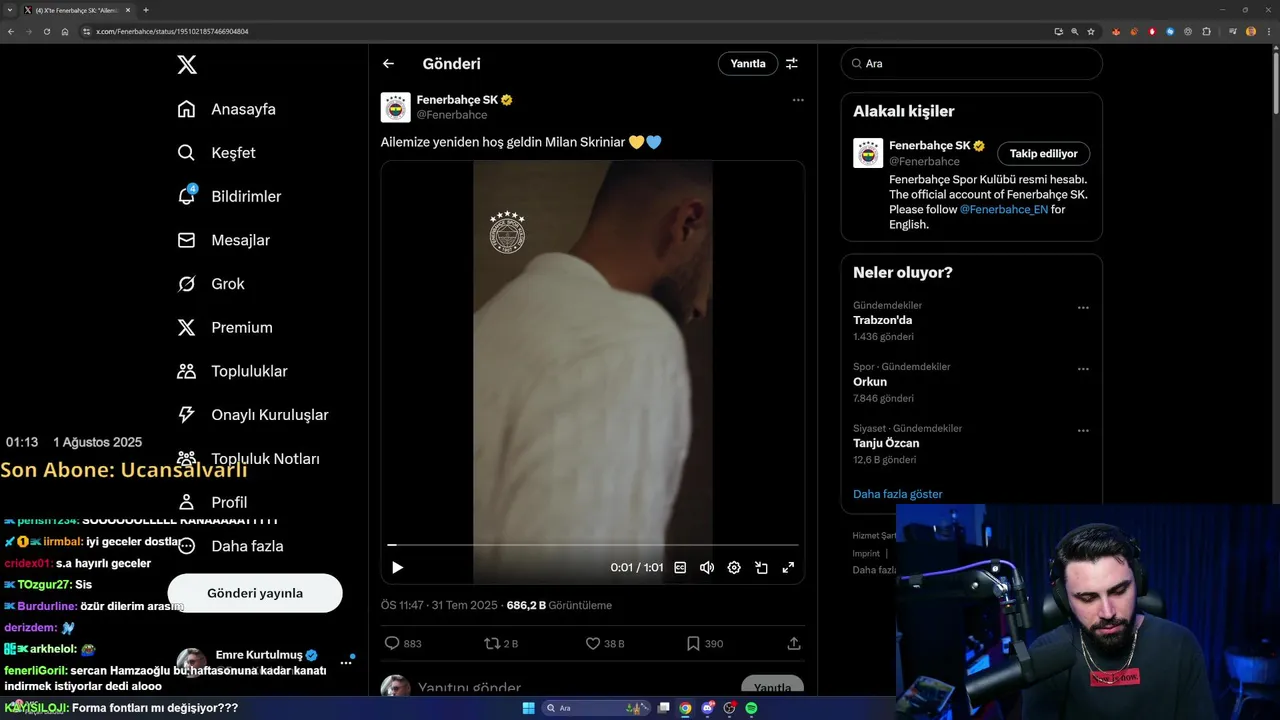1280x720 pixels.
Task: Click browser back arrow
Action: [x=11, y=31]
